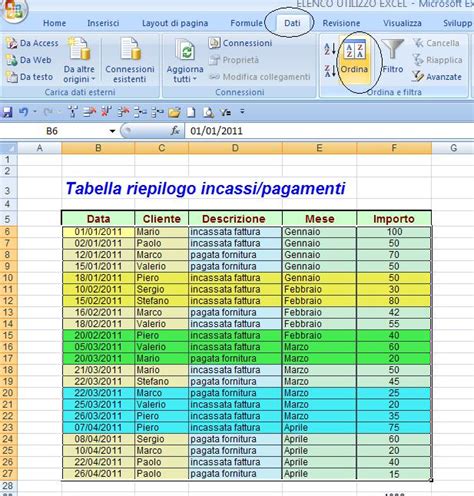Sort descending Z to A
Image resolution: width=474 pixels, height=496 pixels.
coord(329,71)
